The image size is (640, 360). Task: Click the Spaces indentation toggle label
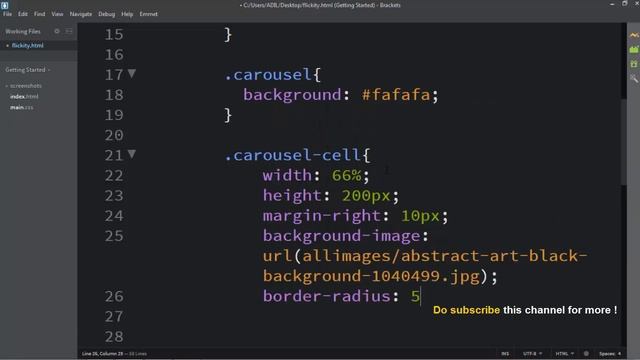[x=607, y=353]
